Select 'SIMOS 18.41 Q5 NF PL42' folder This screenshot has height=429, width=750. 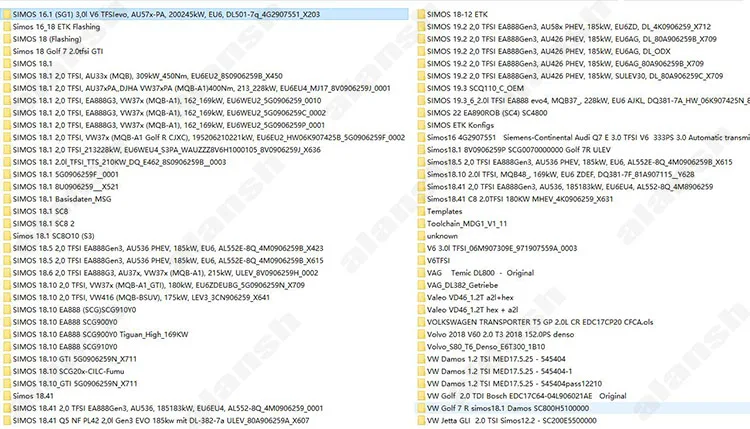161,421
